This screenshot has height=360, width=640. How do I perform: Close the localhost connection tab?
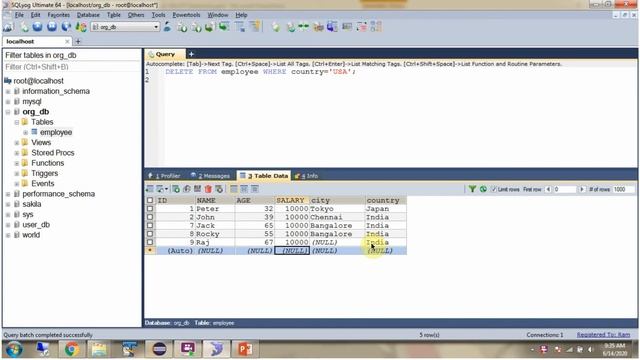[x=67, y=42]
